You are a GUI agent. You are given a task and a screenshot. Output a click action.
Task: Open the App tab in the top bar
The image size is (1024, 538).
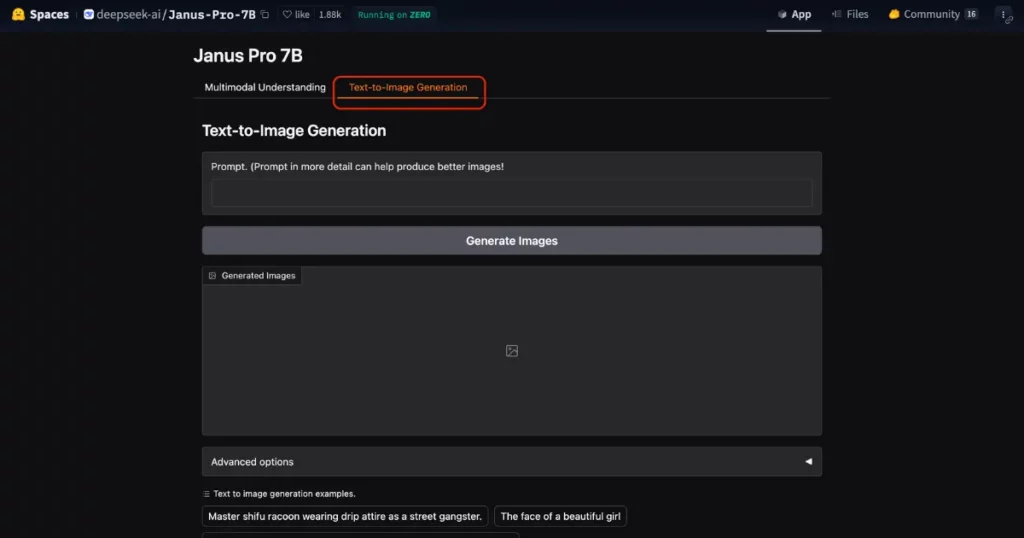pyautogui.click(x=794, y=15)
